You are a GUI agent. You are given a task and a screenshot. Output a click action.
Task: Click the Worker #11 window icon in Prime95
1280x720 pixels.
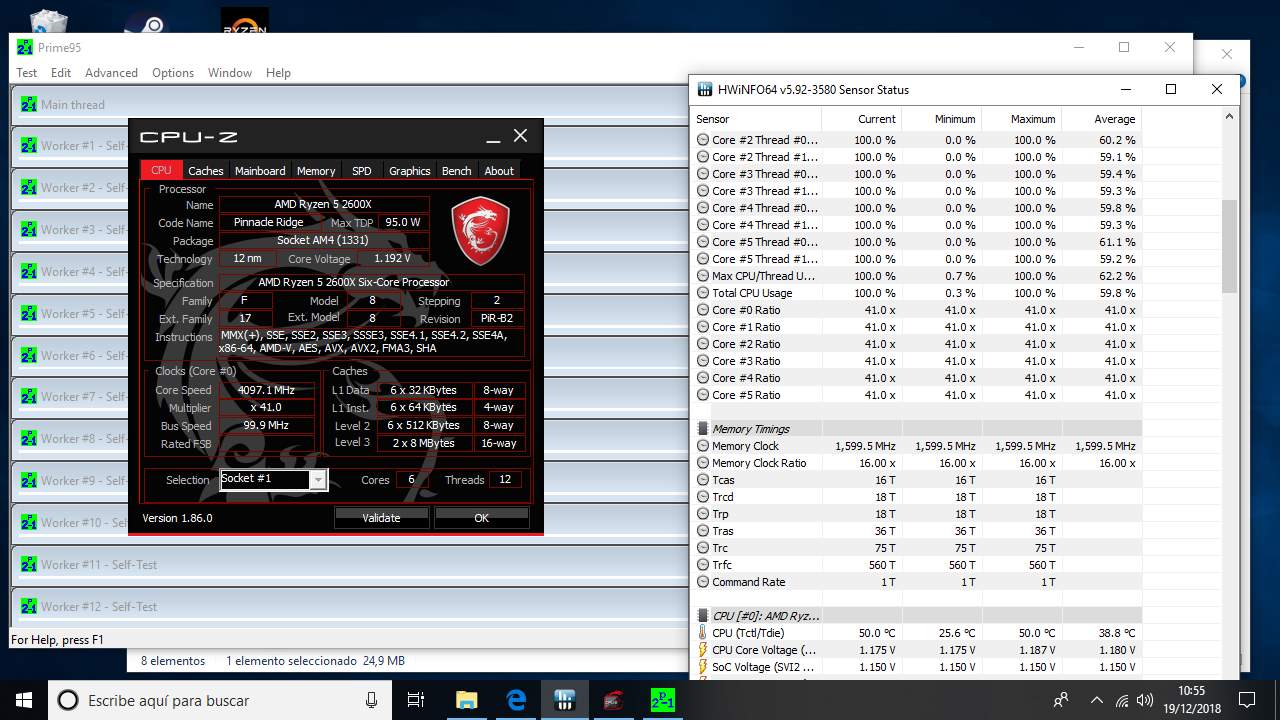point(28,564)
